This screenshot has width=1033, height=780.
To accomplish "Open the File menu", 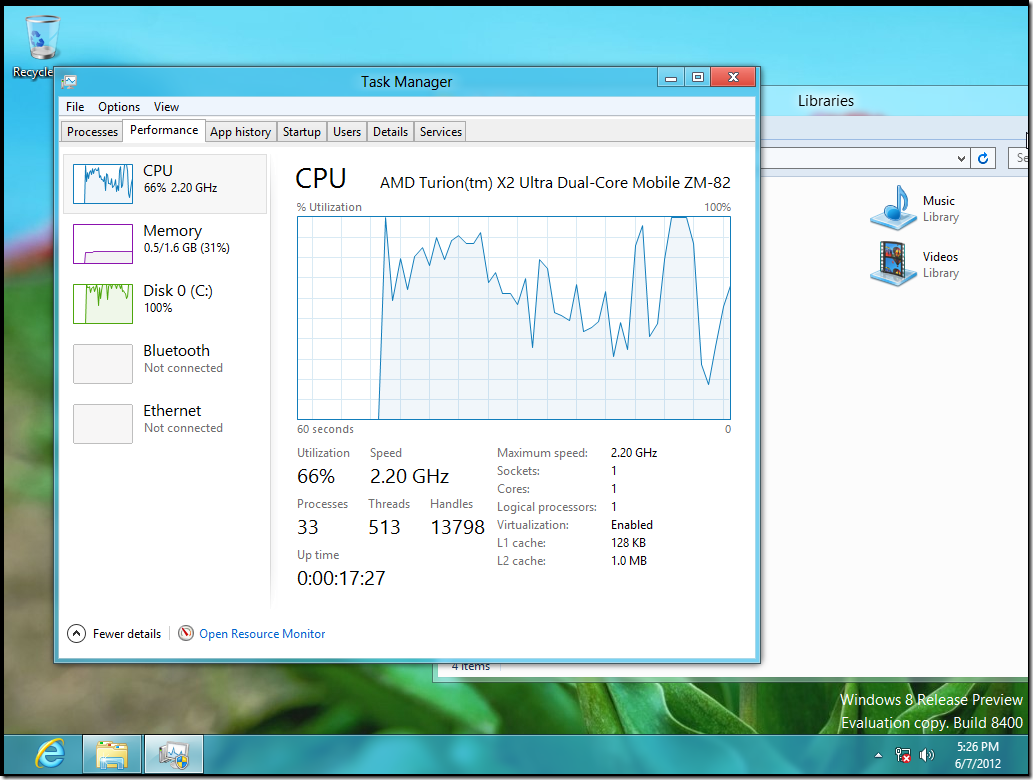I will [x=74, y=107].
